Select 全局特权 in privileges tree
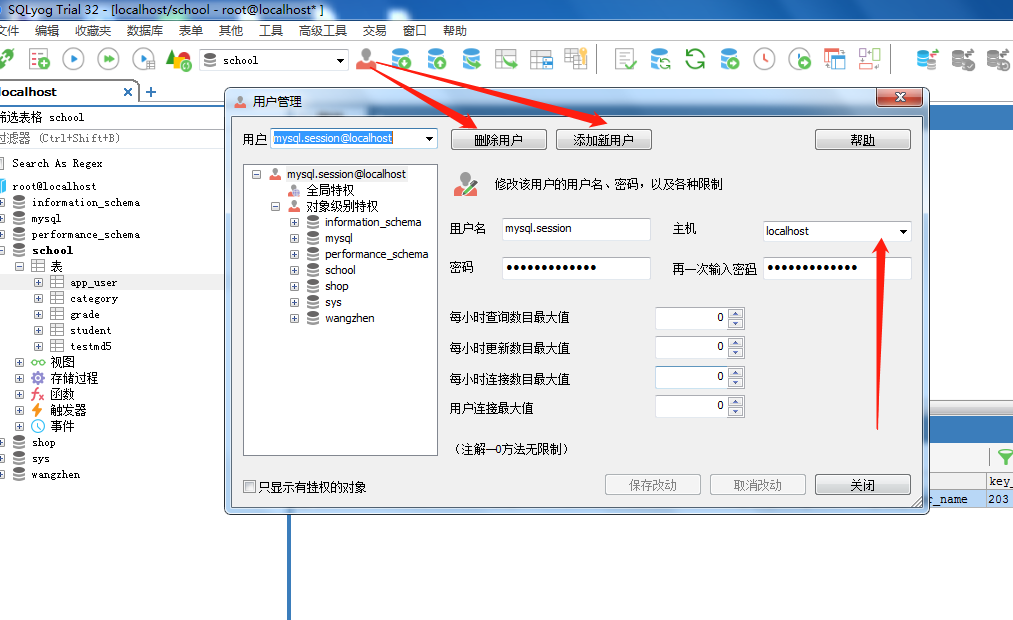 tap(330, 191)
